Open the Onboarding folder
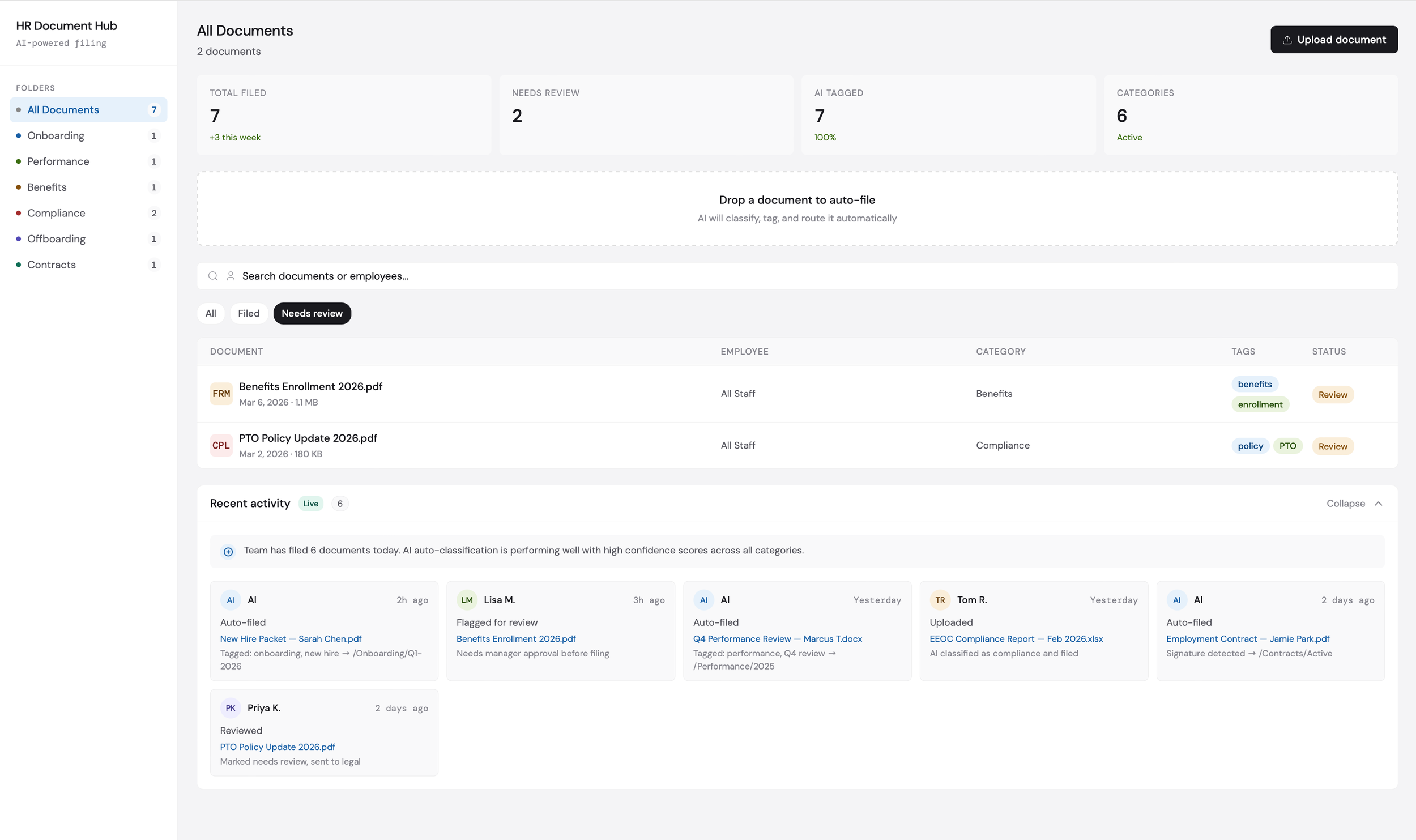Viewport: 1416px width, 840px height. pyautogui.click(x=56, y=135)
